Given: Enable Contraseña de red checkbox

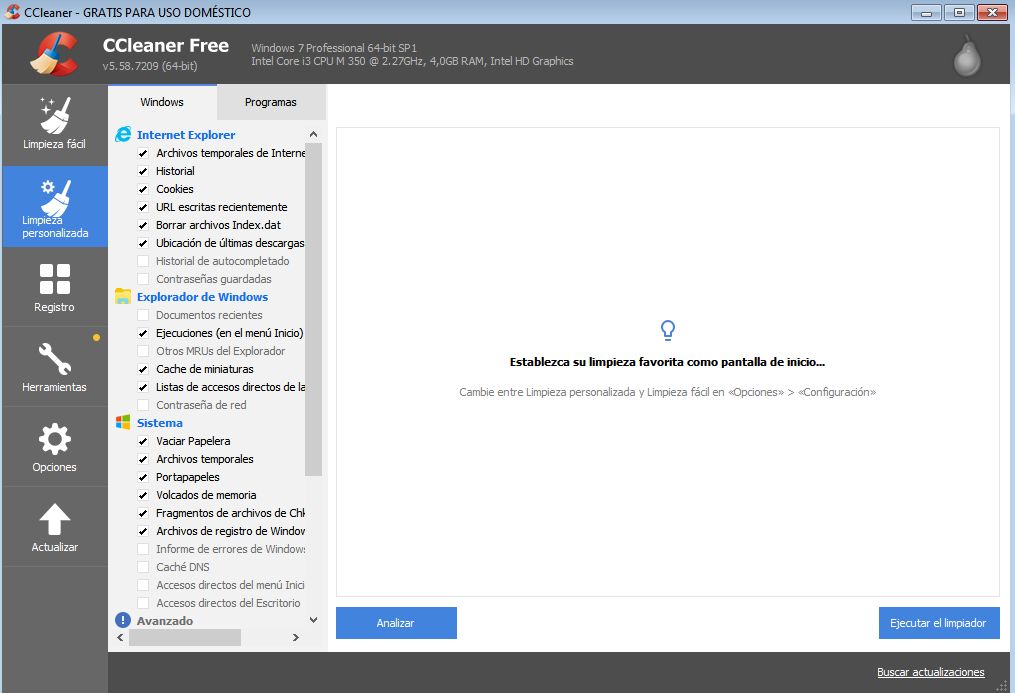Looking at the screenshot, I should pos(143,405).
